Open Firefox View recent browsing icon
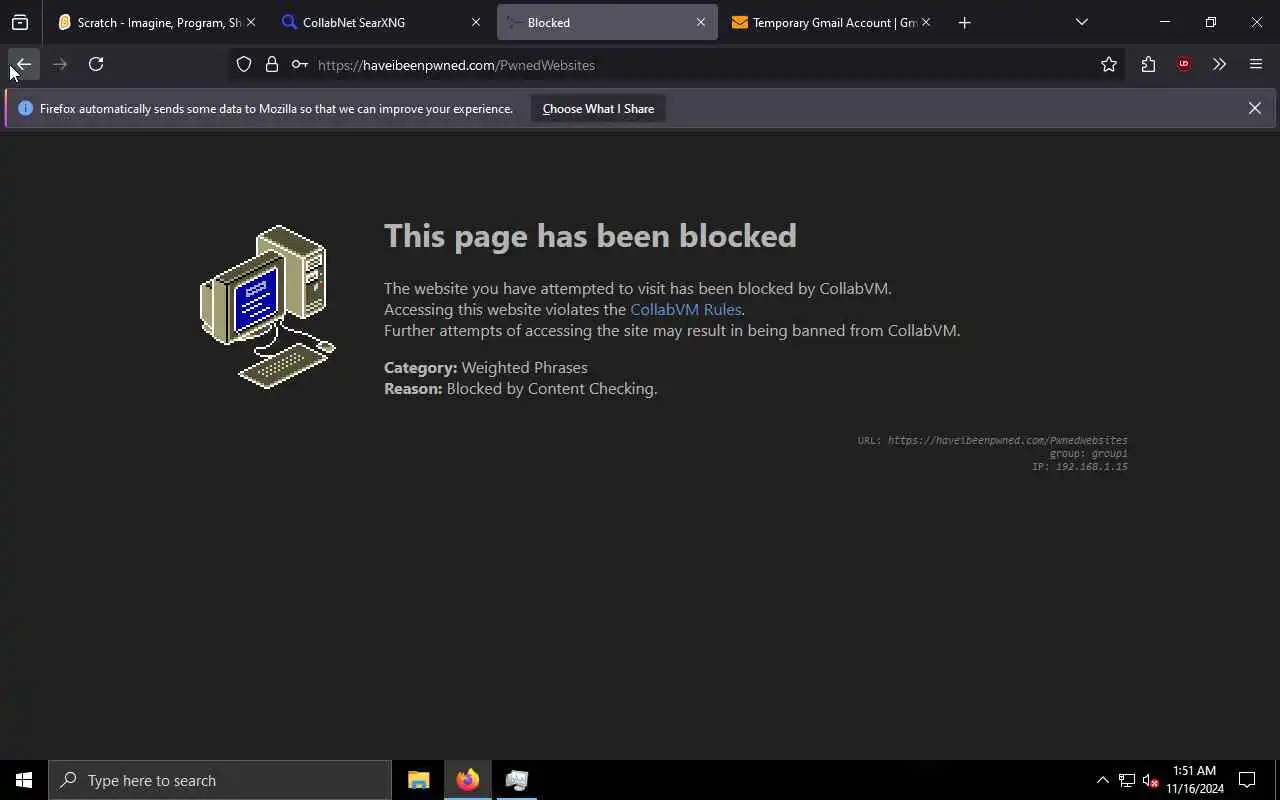 click(x=20, y=22)
